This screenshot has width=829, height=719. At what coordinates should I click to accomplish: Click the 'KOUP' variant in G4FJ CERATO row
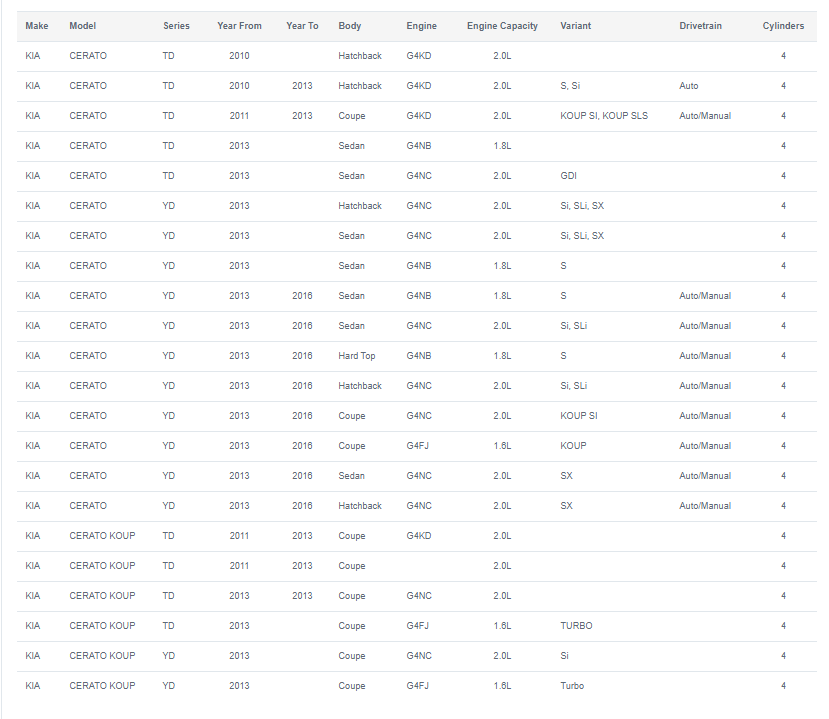pyautogui.click(x=573, y=445)
